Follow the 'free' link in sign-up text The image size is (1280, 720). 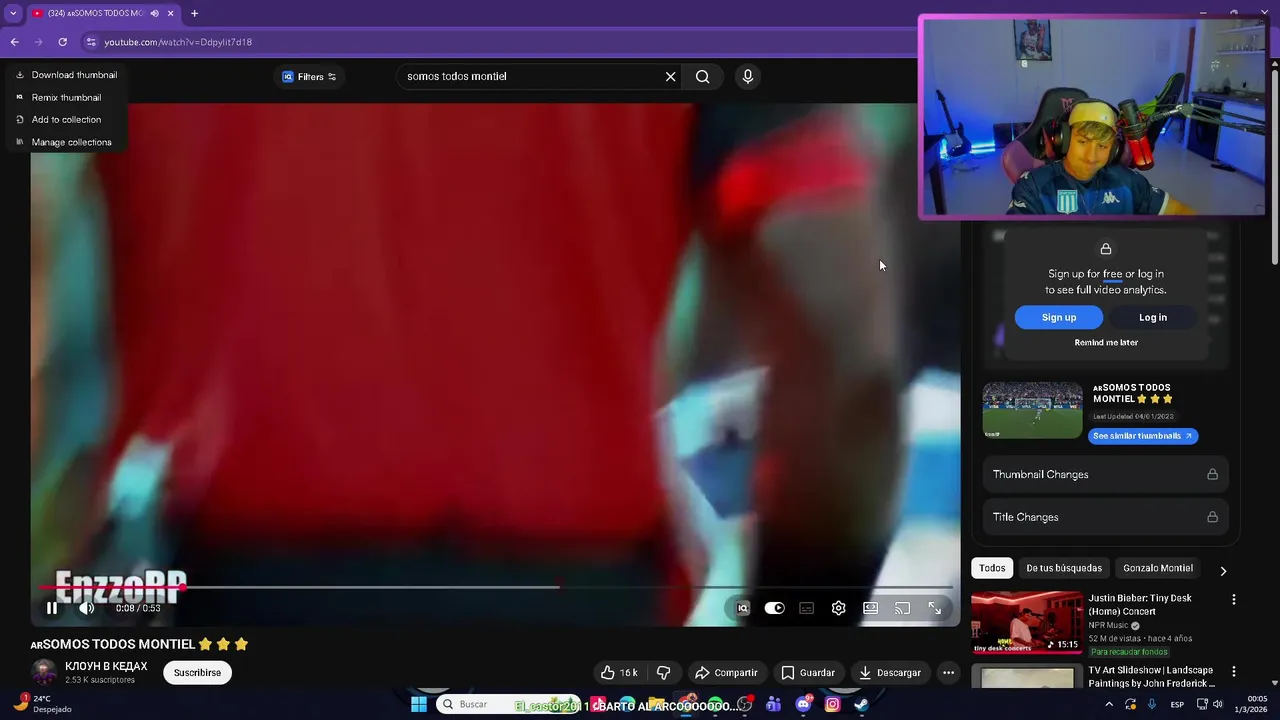(1112, 274)
